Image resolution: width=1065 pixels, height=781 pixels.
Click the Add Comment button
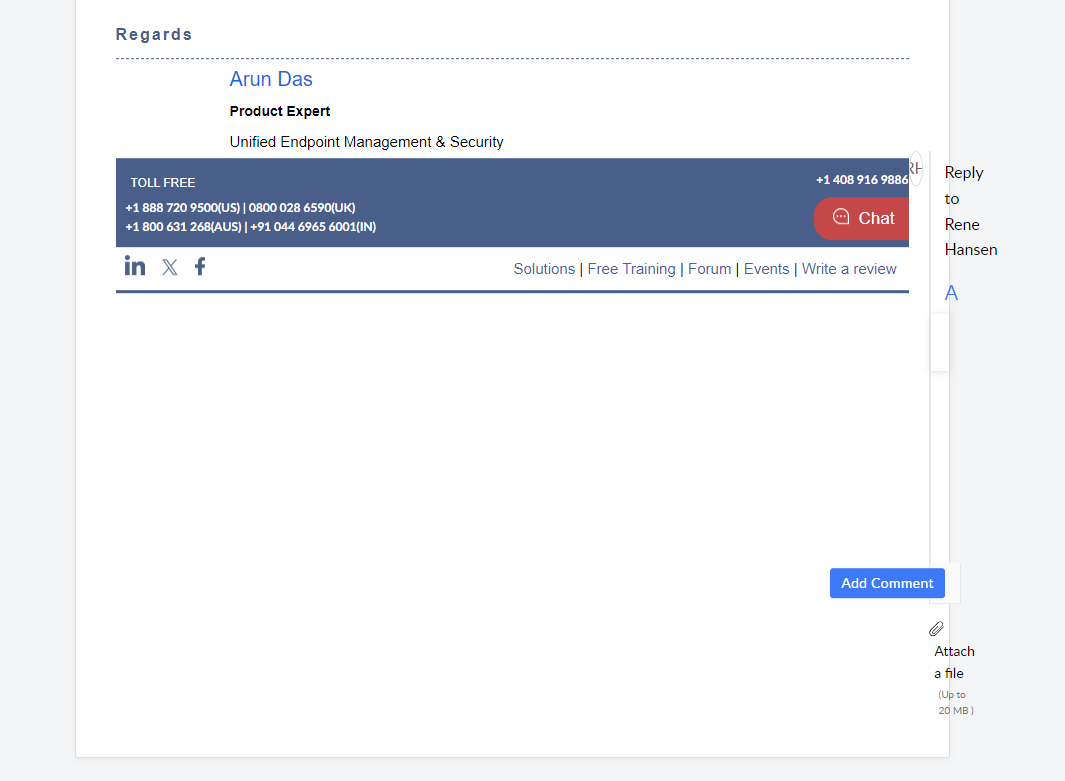click(887, 583)
